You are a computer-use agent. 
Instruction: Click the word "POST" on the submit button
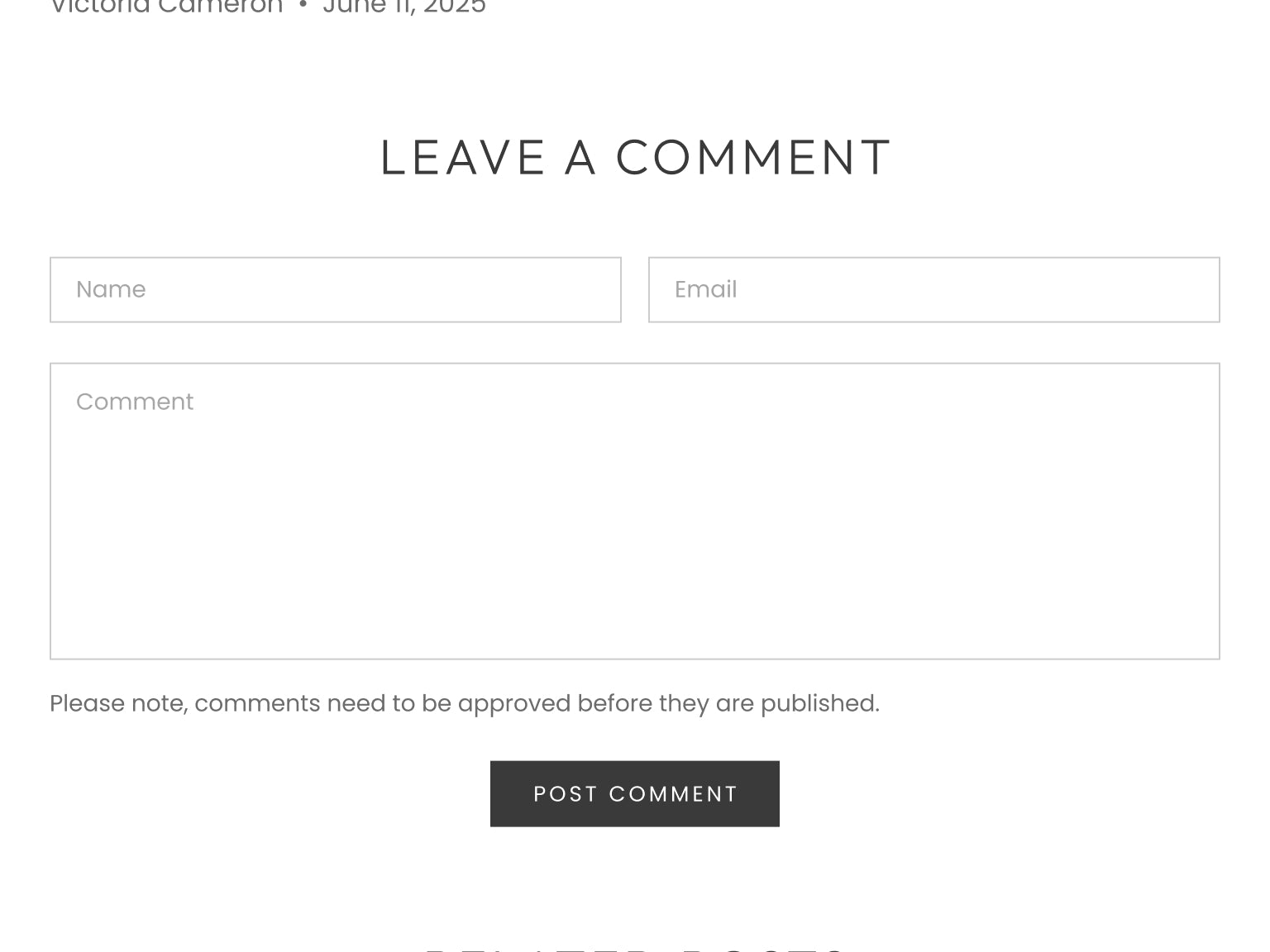566,794
